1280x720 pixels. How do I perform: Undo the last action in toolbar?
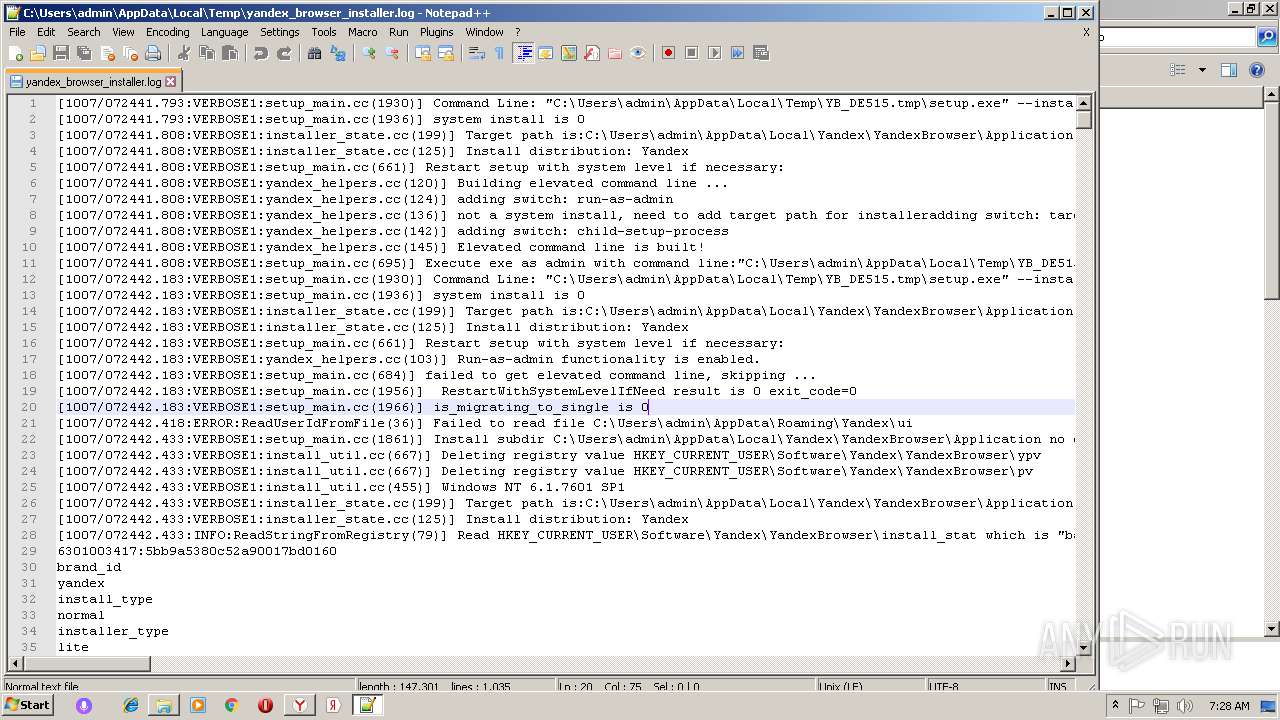260,53
